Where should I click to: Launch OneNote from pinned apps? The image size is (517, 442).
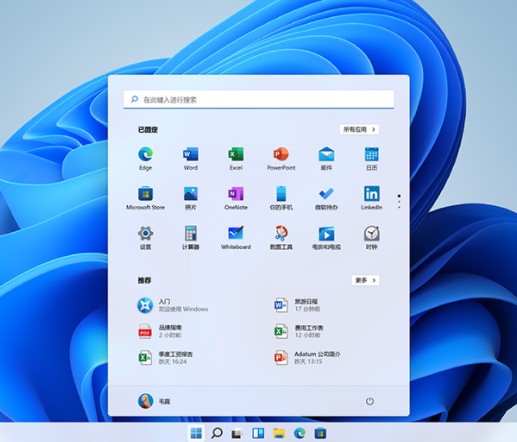click(x=236, y=198)
